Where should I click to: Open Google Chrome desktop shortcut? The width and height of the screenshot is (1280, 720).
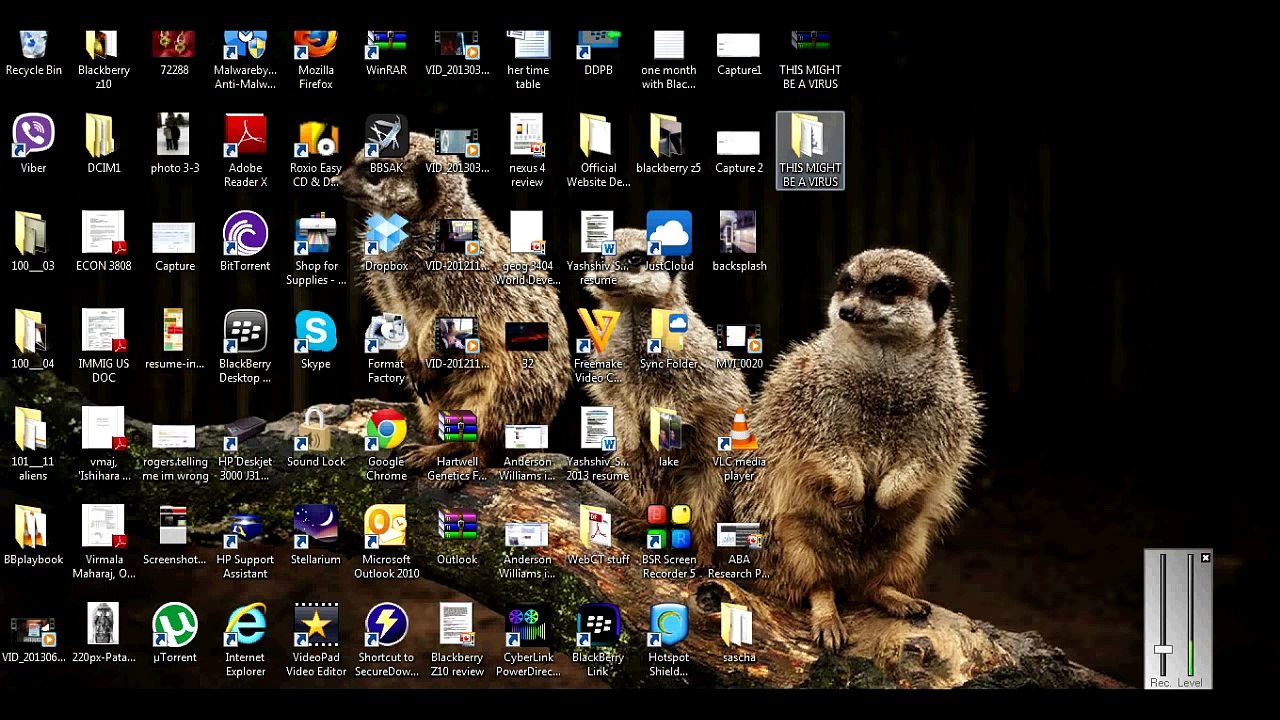(386, 446)
